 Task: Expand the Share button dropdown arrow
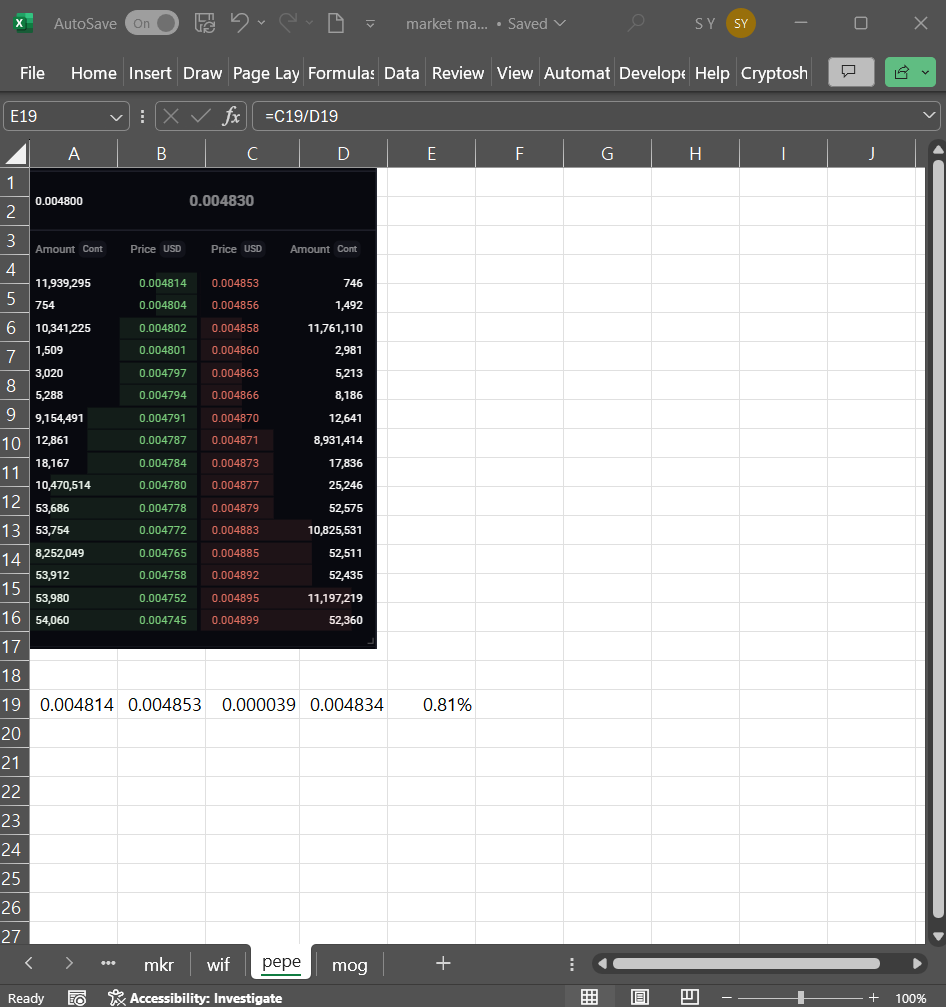click(x=925, y=72)
